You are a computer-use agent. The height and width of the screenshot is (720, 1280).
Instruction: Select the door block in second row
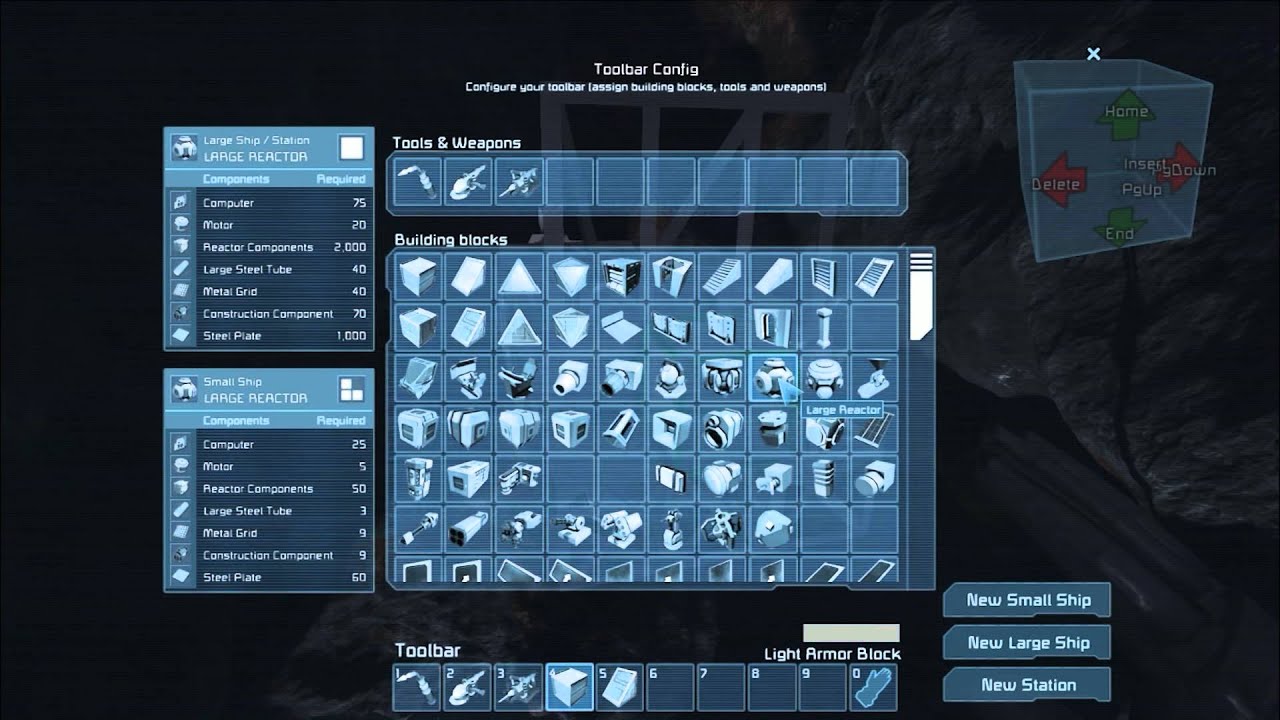click(772, 327)
